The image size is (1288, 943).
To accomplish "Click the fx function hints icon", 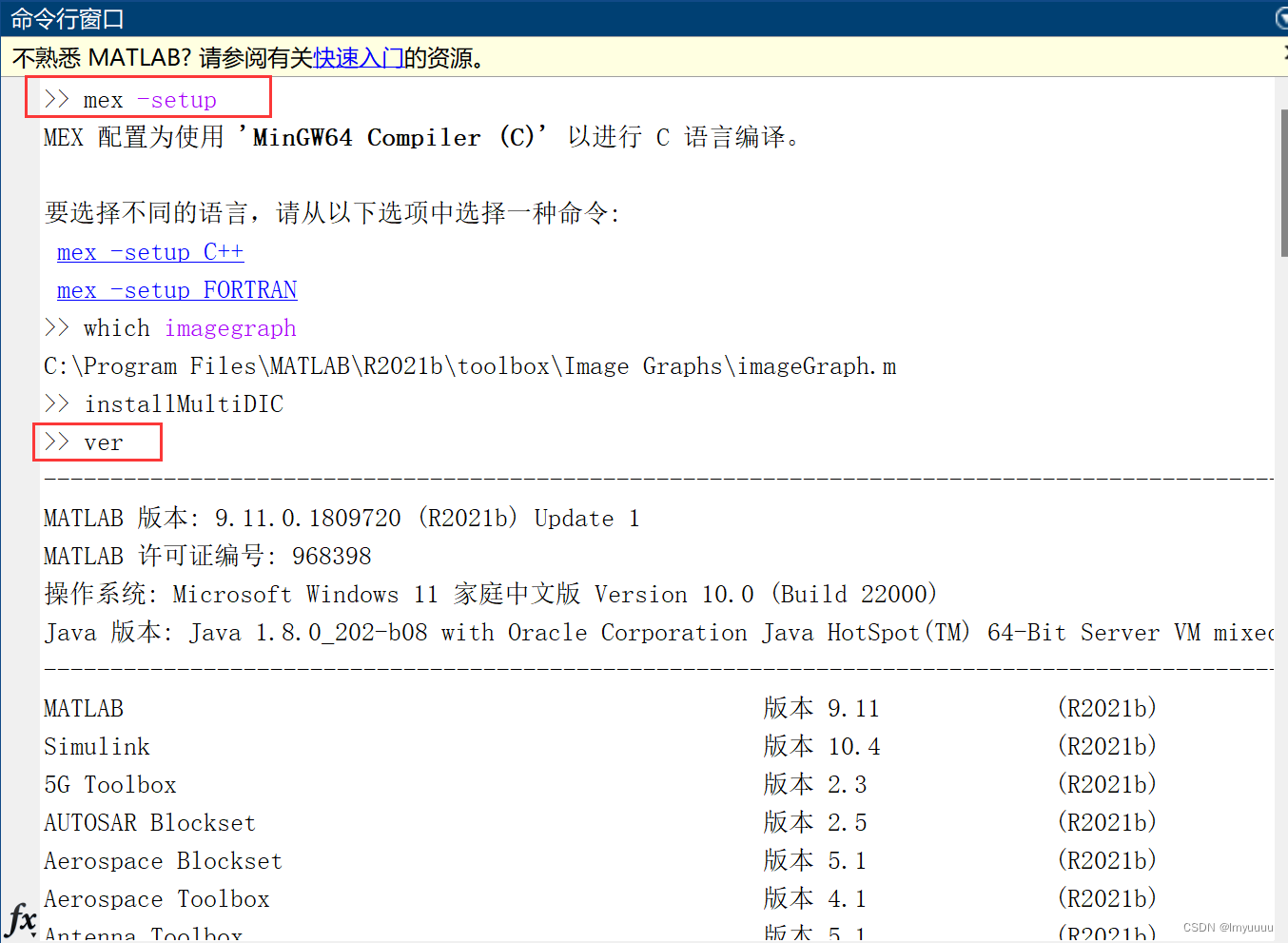I will click(20, 920).
